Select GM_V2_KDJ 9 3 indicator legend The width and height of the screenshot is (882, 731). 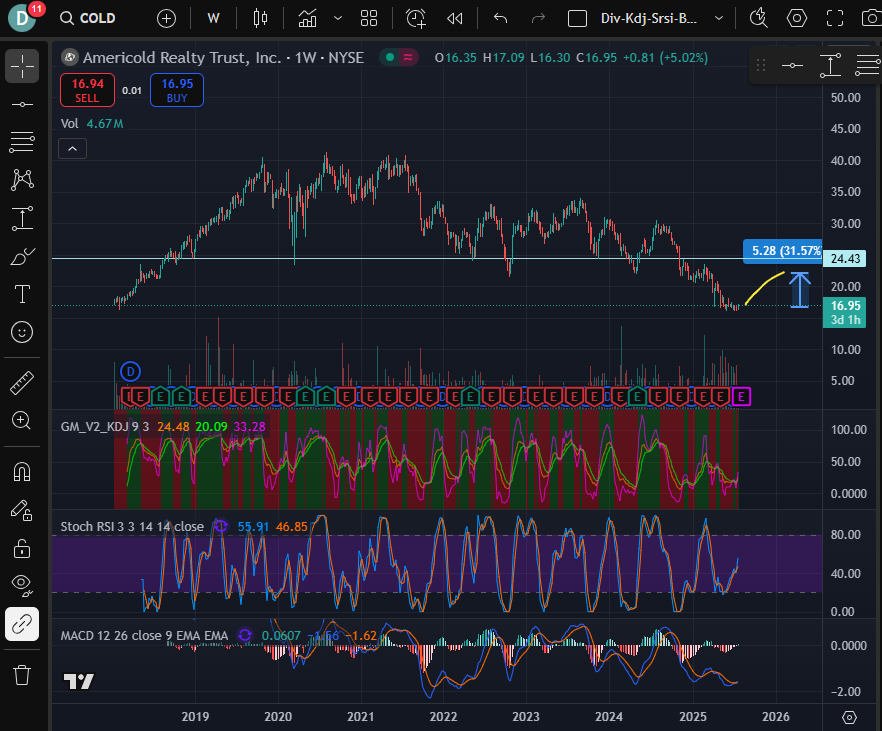coord(105,427)
